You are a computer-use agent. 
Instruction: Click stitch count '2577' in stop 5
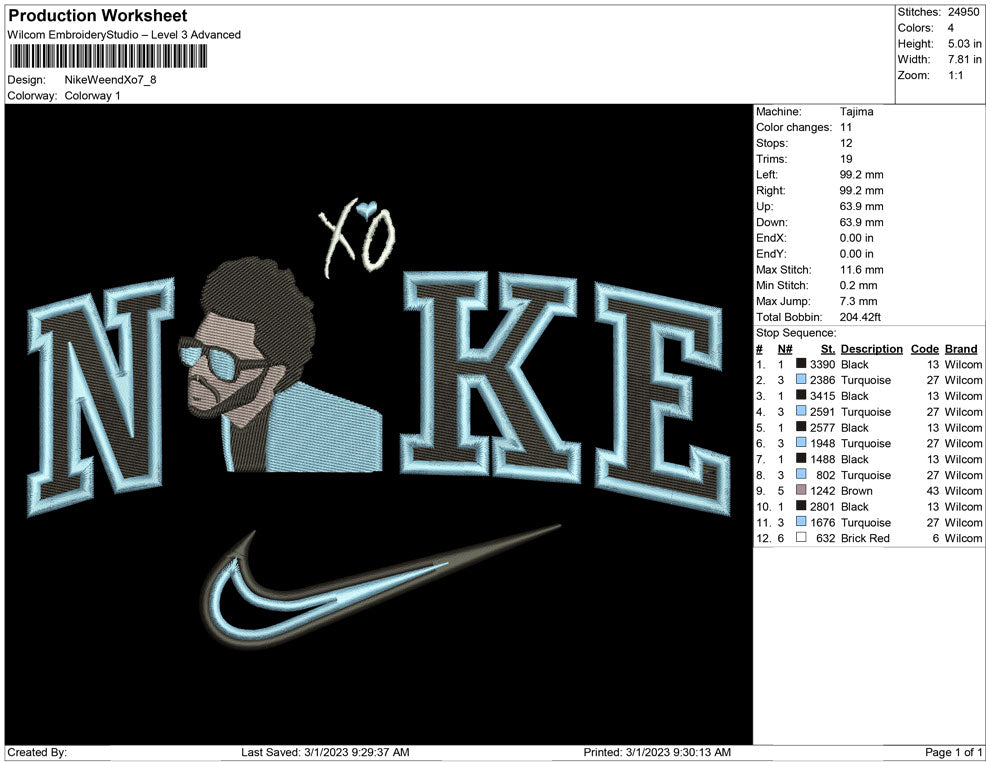coord(822,427)
